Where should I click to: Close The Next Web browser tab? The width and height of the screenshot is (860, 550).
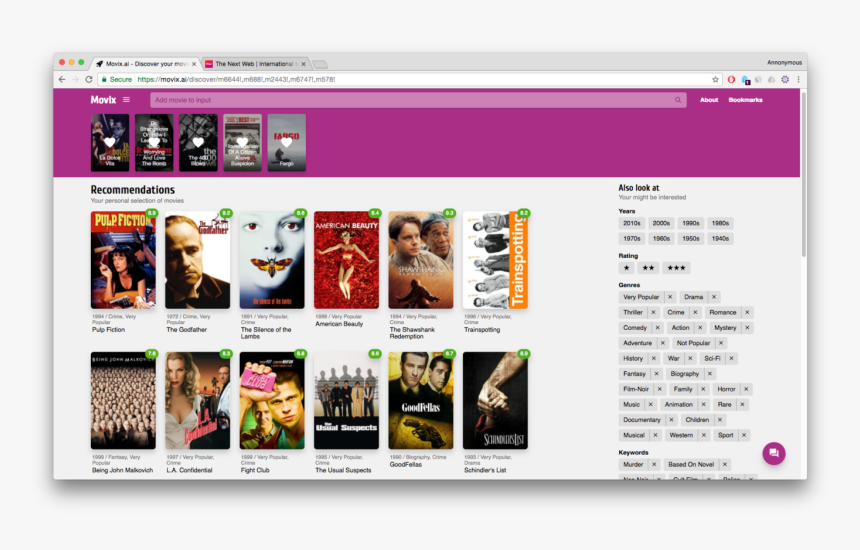(303, 64)
